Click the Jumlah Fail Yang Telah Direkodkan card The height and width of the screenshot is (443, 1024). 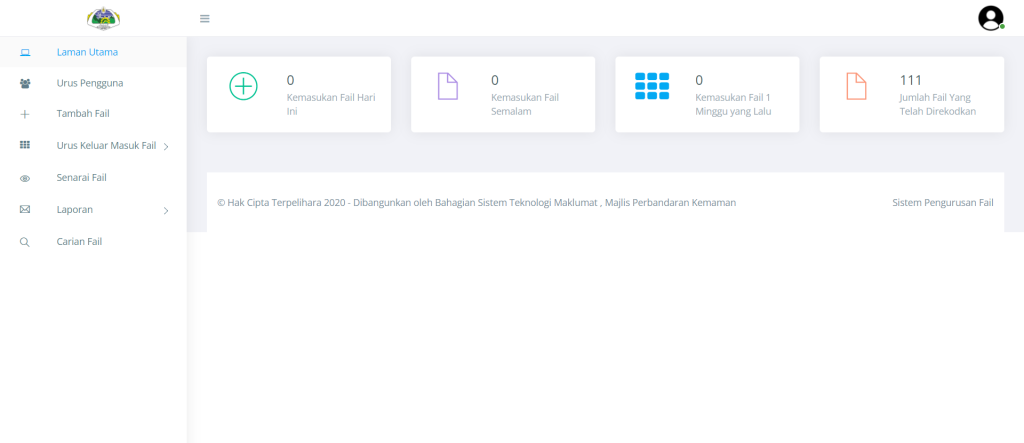(911, 94)
